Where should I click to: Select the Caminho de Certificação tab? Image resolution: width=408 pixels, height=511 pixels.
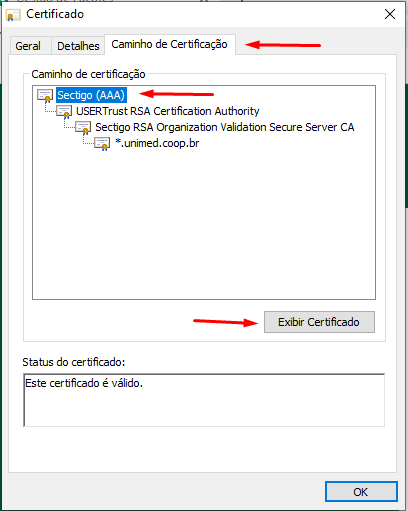170,44
